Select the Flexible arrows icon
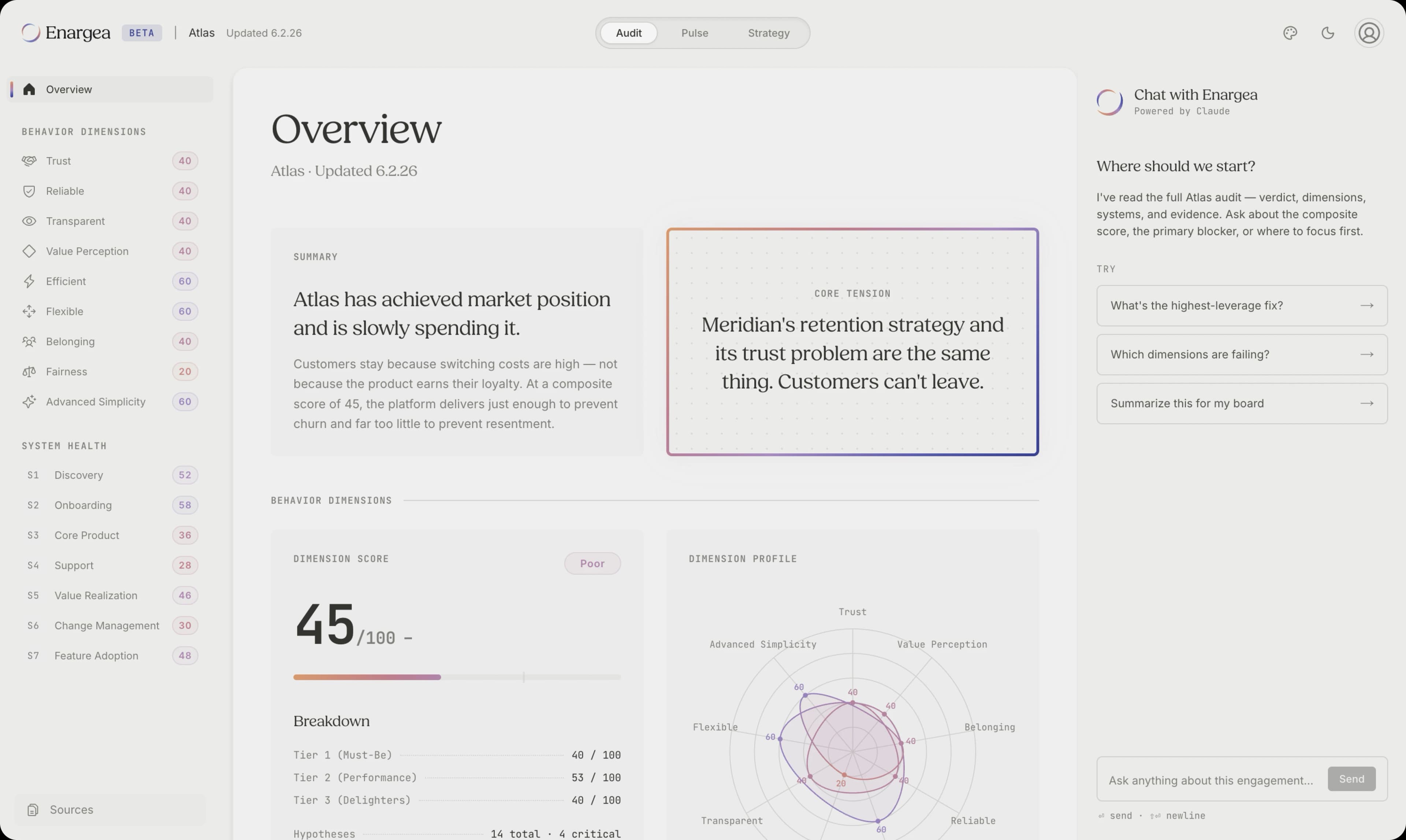This screenshot has width=1406, height=840. 29,311
